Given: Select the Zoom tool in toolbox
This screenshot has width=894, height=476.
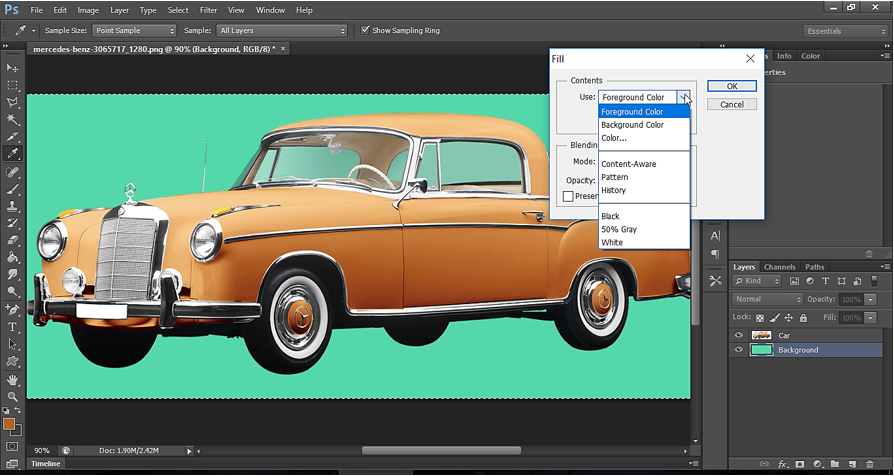Looking at the screenshot, I should tap(12, 396).
